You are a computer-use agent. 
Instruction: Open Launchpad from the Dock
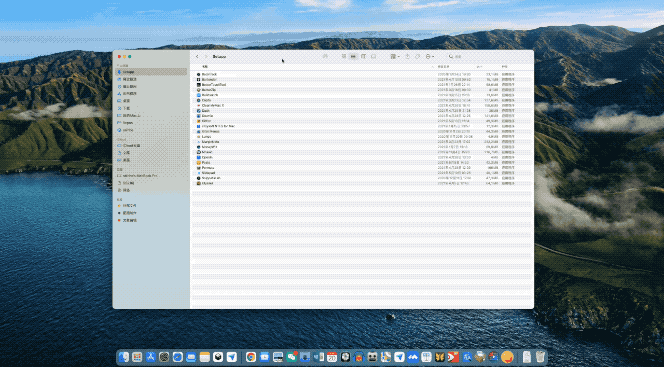[x=137, y=357]
